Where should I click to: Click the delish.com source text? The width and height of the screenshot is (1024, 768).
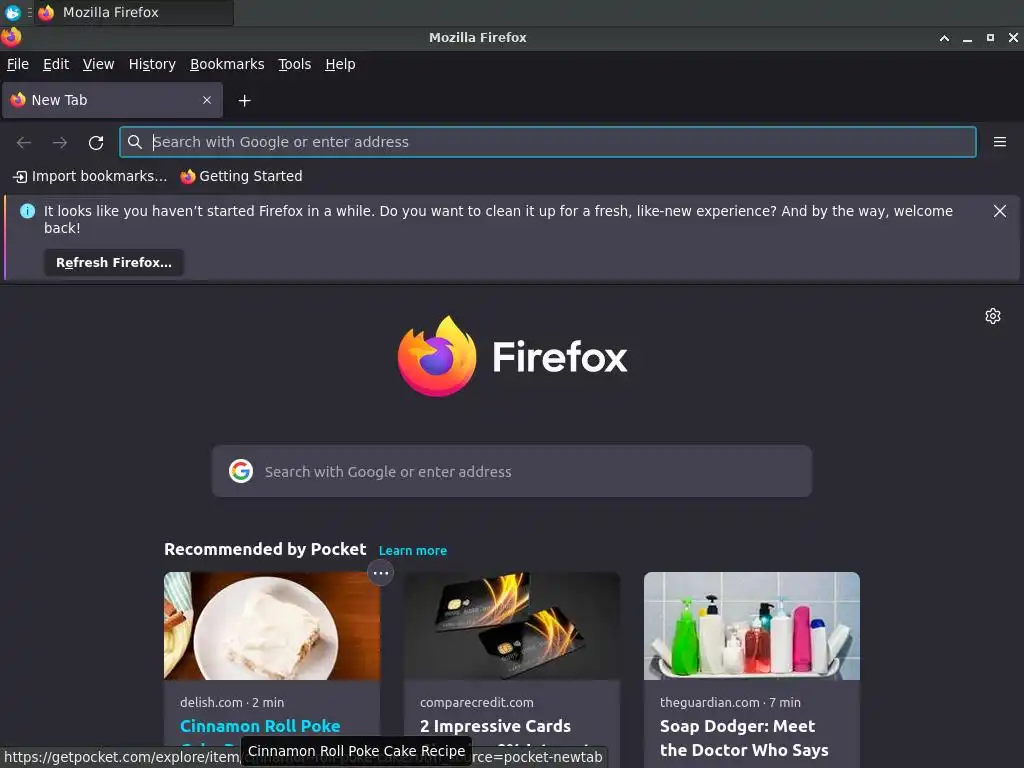click(x=211, y=703)
